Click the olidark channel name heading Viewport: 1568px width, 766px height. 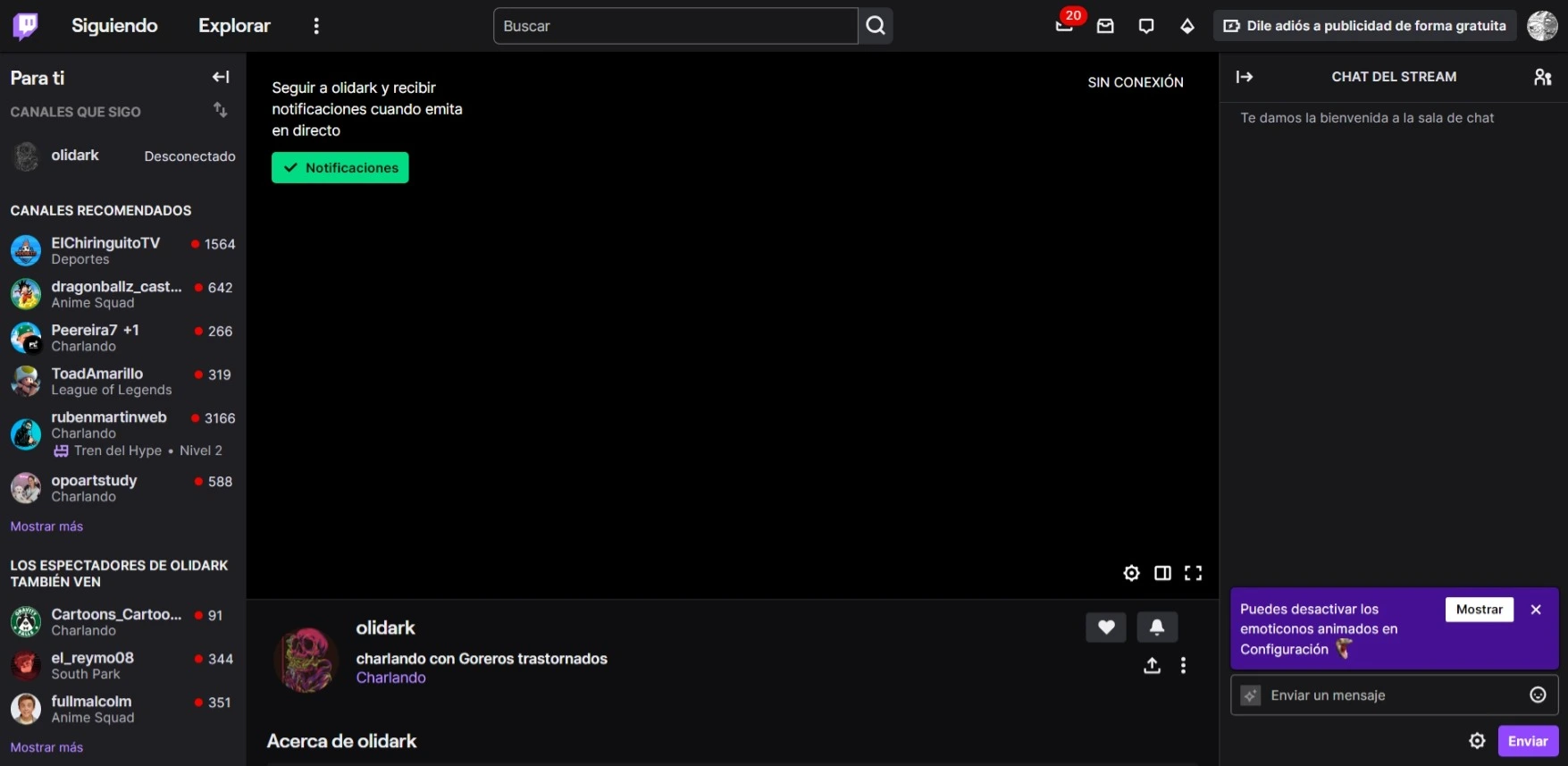(385, 628)
